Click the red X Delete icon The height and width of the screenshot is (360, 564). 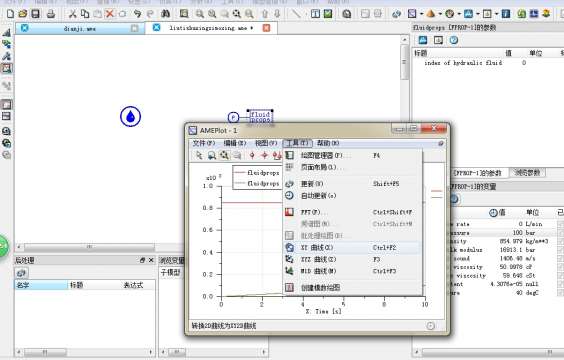(110, 14)
